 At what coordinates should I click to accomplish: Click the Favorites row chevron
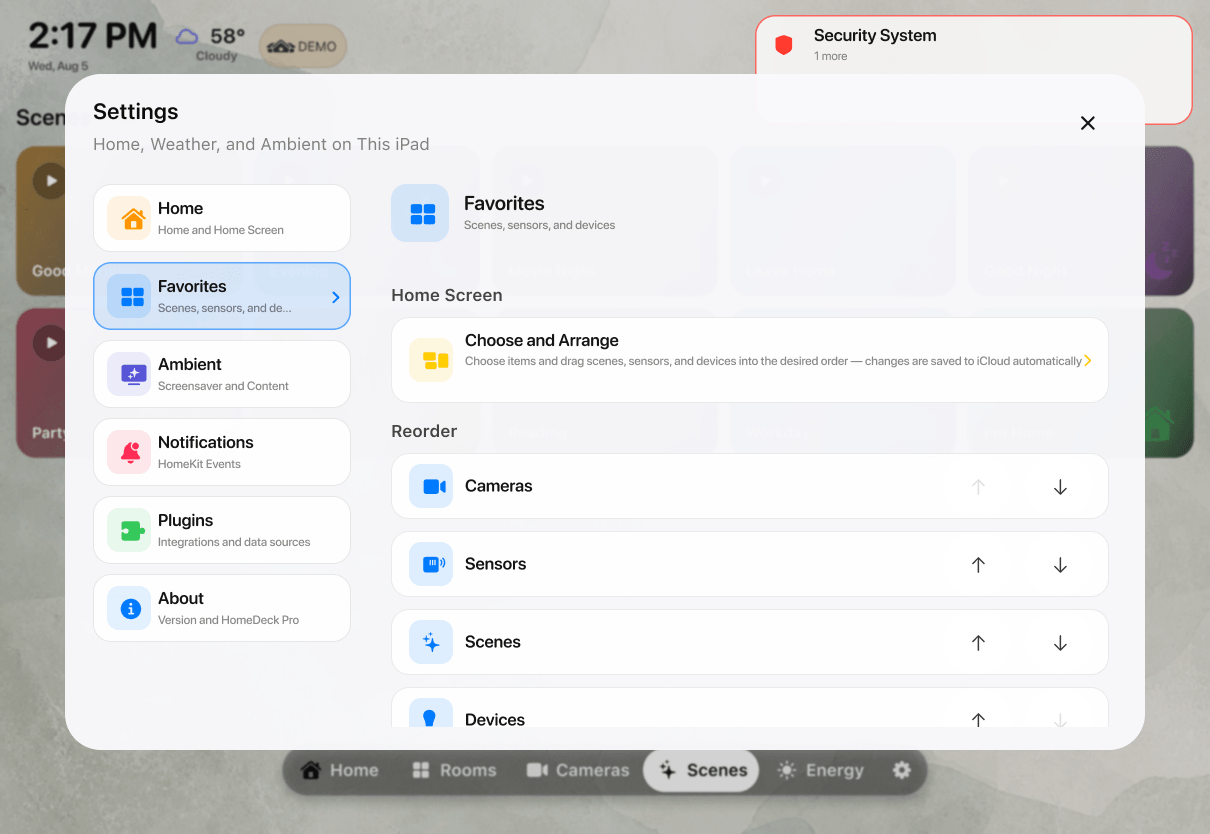click(336, 297)
